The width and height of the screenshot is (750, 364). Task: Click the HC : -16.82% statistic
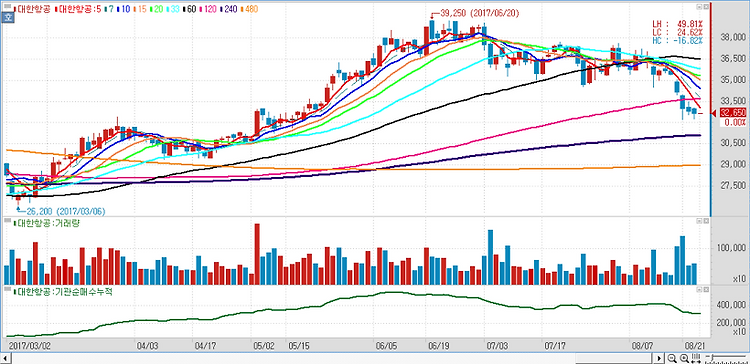(677, 41)
